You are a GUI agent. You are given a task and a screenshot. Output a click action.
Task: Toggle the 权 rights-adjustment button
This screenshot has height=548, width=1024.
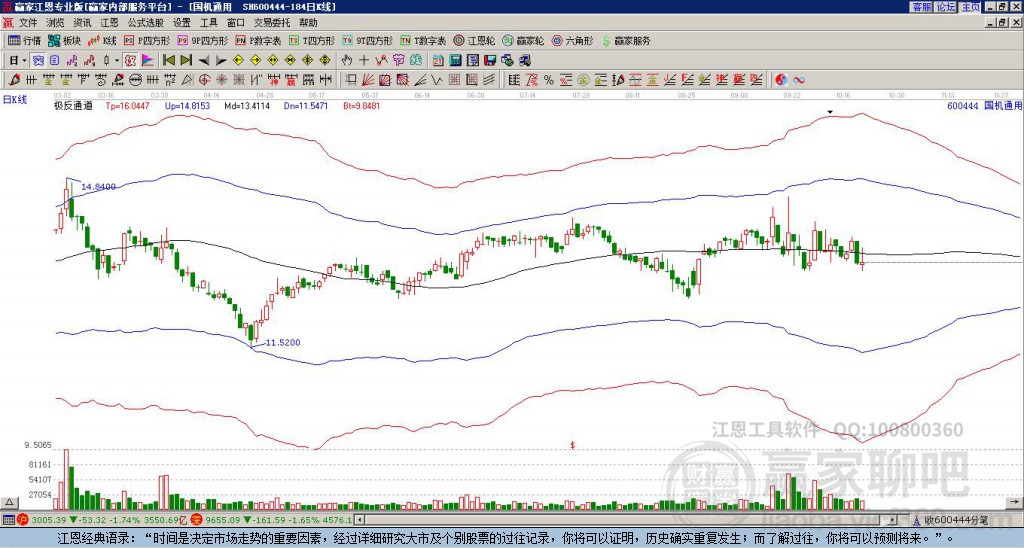coord(129,61)
